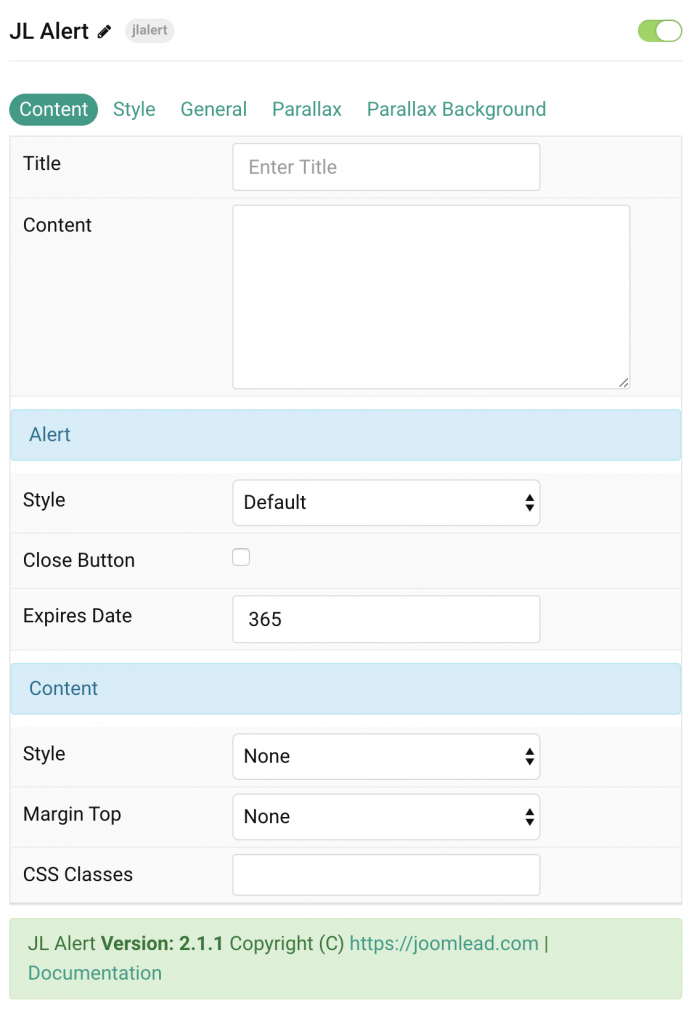Switch to the Parallax Background tab
Viewport: 694px width, 1024px height.
[456, 109]
